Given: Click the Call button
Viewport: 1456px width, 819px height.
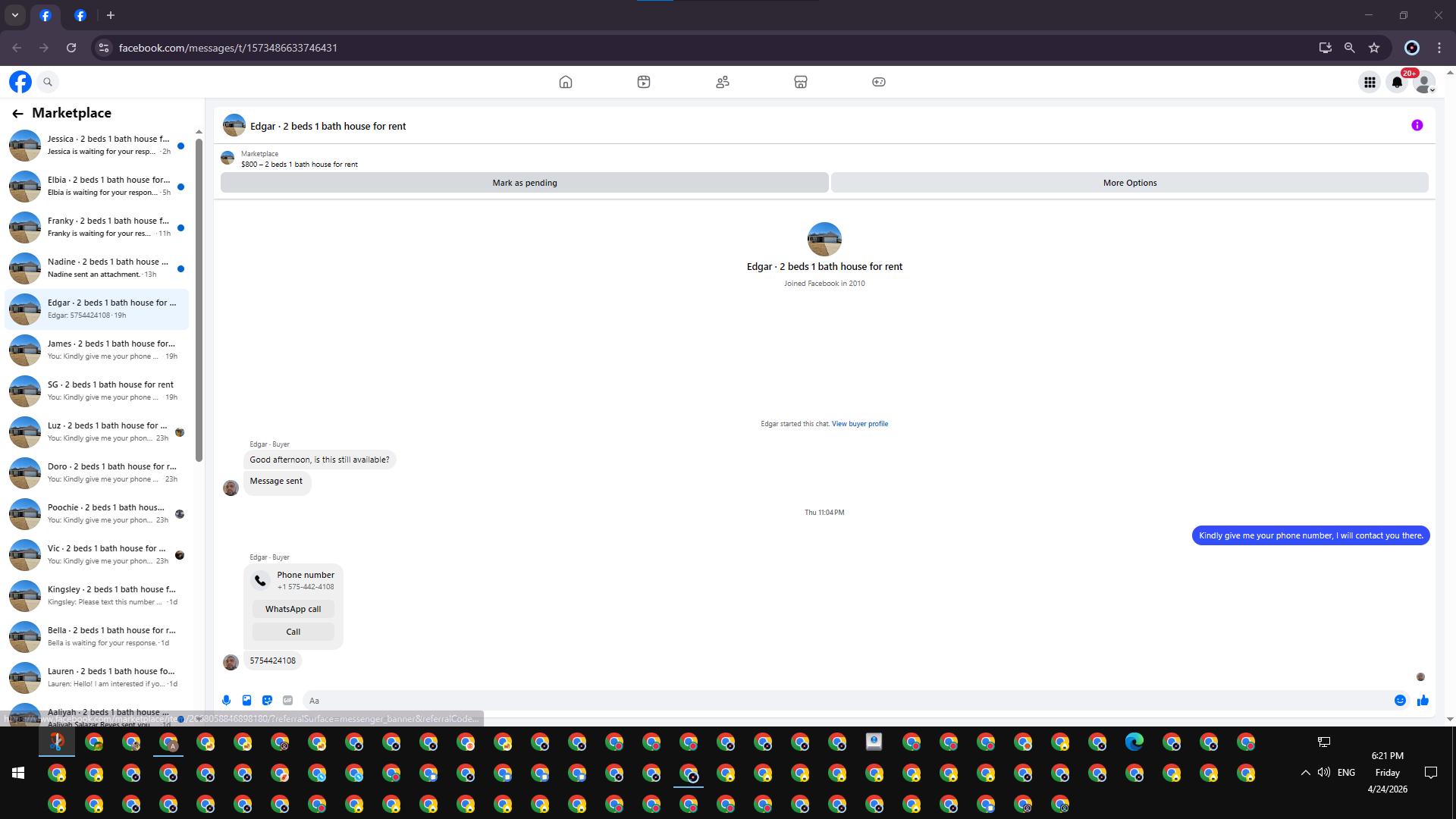Looking at the screenshot, I should click(x=293, y=632).
